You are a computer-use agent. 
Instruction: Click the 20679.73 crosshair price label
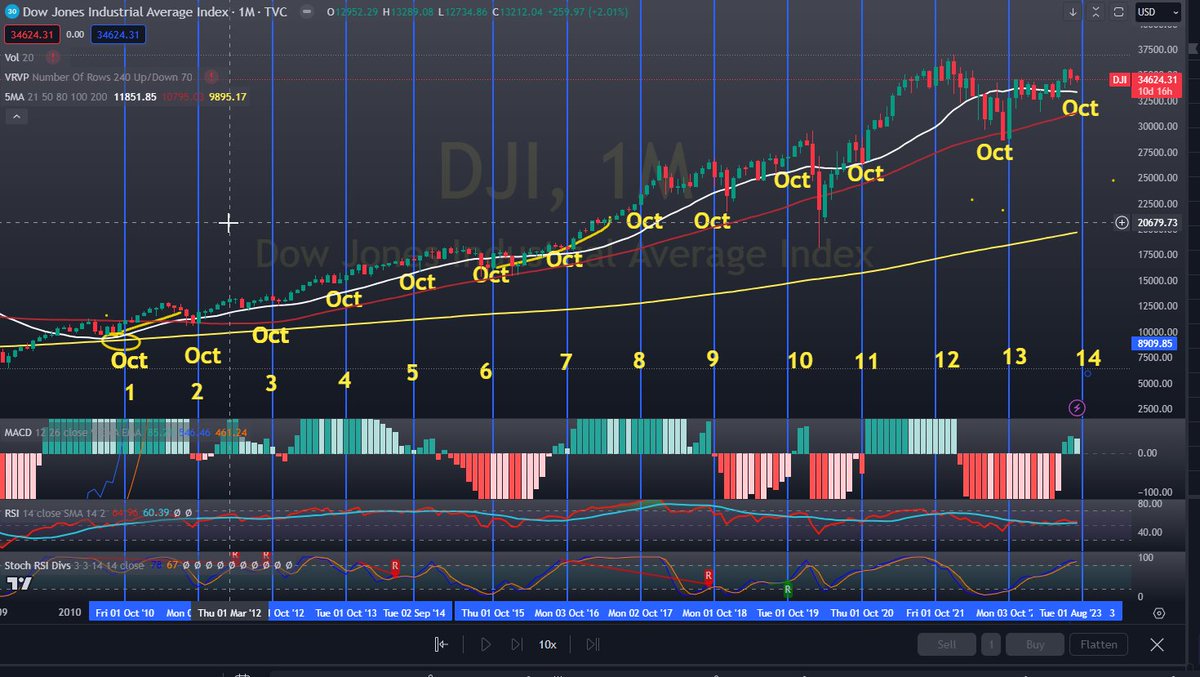(x=1158, y=222)
